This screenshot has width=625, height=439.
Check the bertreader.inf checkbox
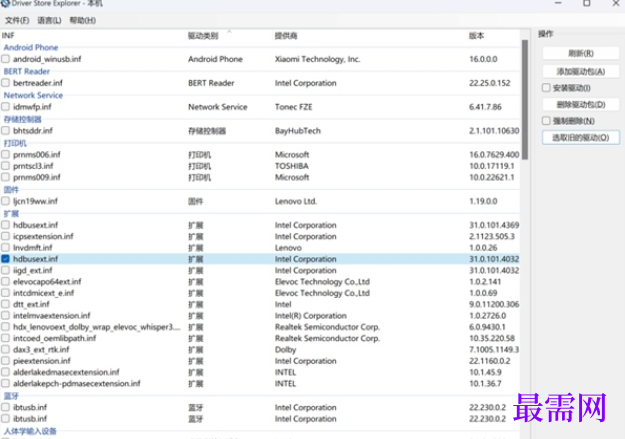coord(6,83)
